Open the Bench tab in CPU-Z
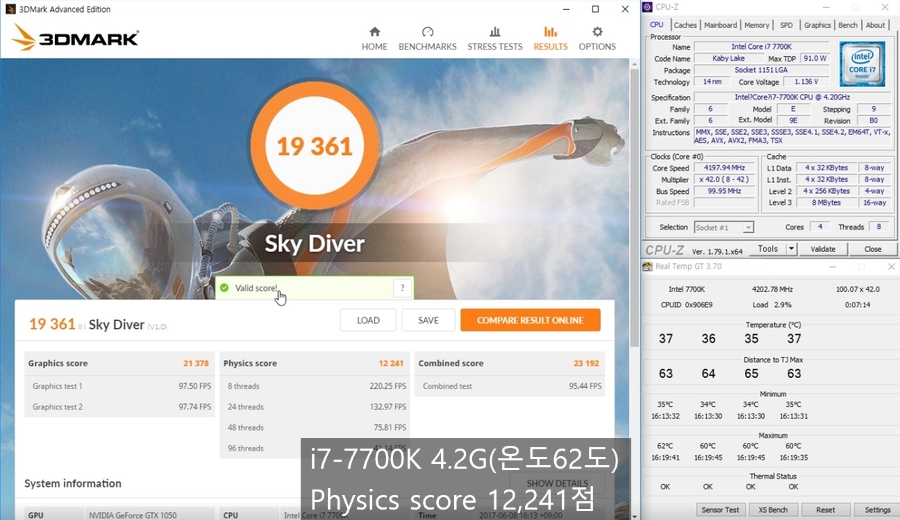 (x=848, y=25)
